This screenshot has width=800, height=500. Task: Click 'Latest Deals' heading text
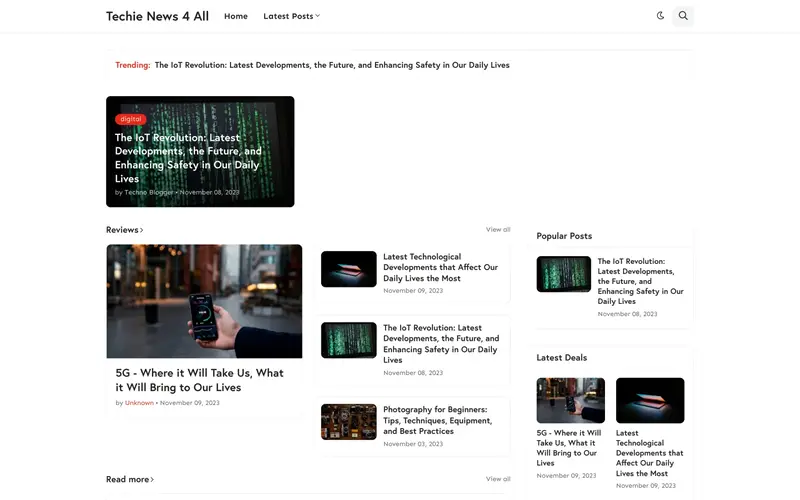[561, 358]
